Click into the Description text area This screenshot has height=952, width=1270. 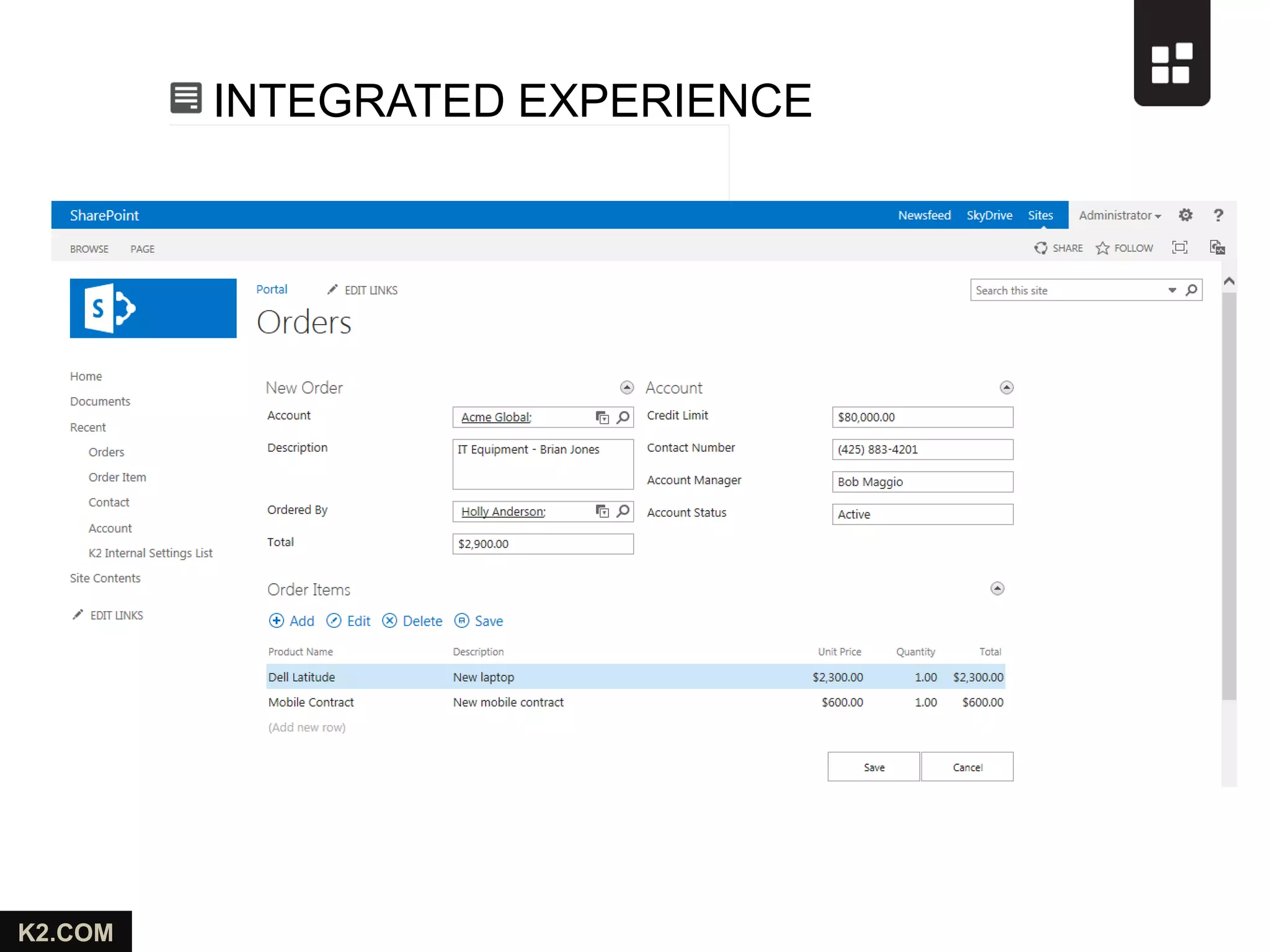click(x=543, y=464)
